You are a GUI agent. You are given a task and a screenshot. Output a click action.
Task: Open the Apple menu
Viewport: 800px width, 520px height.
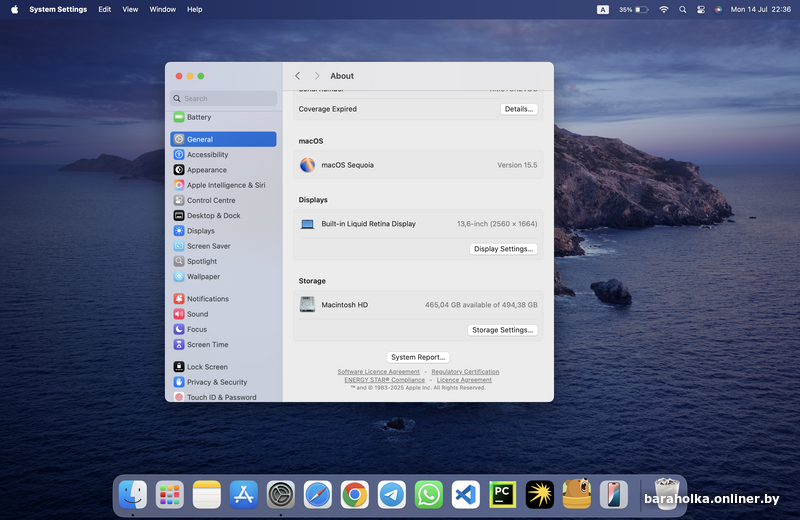click(14, 9)
